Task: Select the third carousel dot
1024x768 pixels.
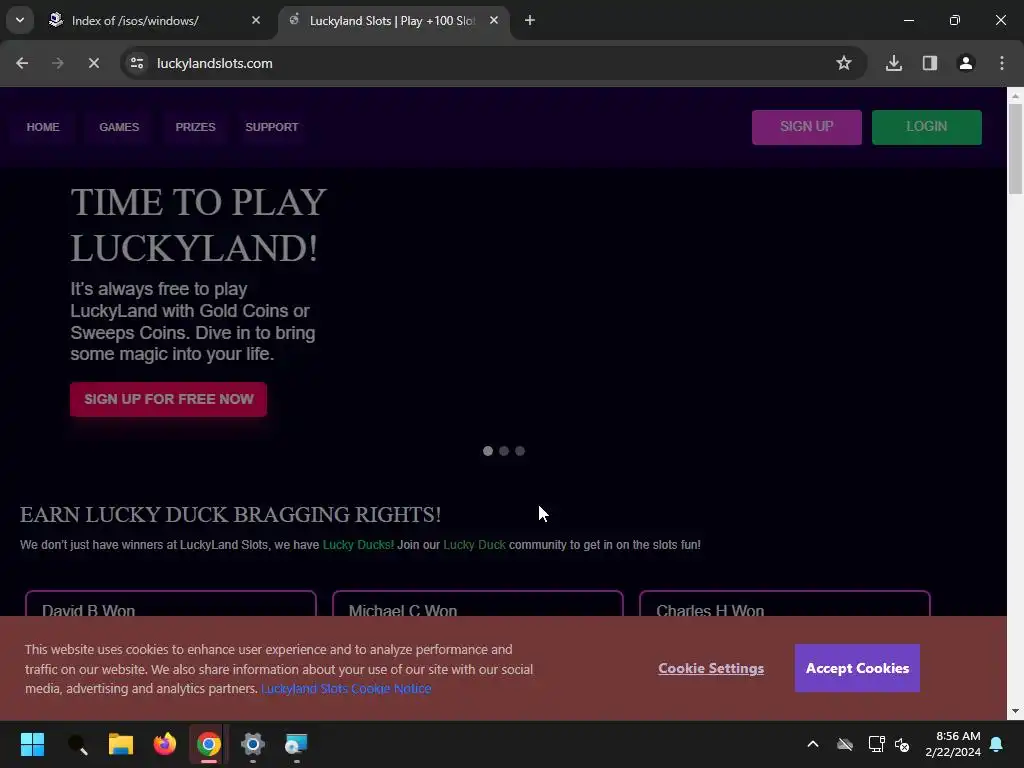Action: coord(520,451)
